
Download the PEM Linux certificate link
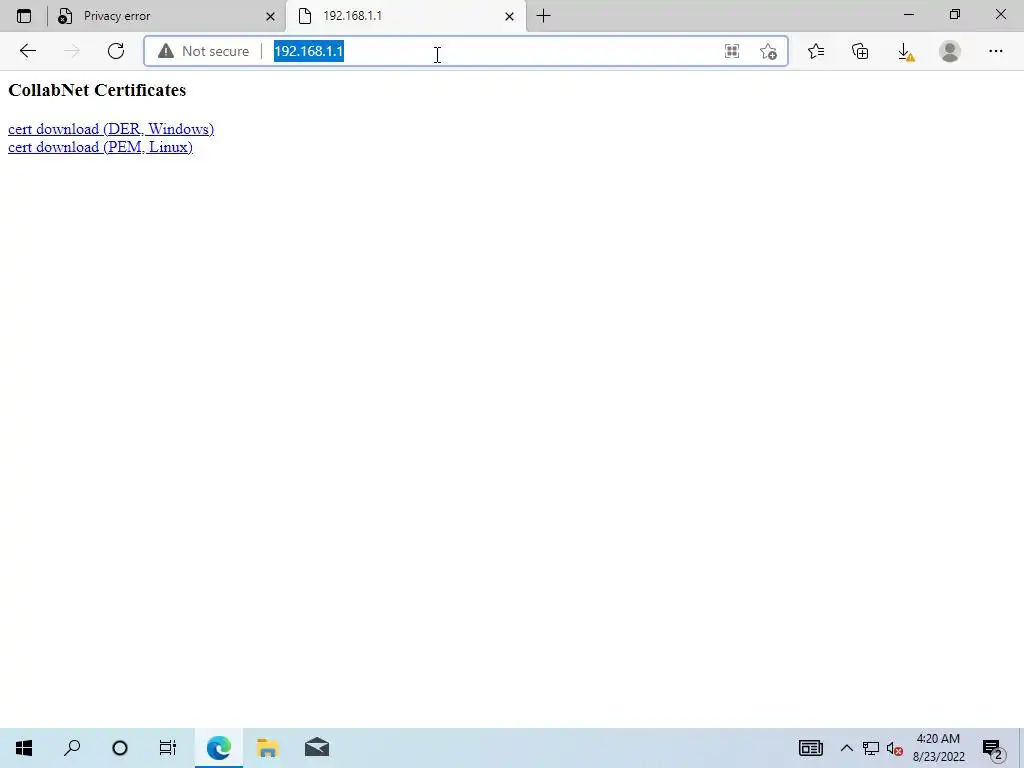[100, 147]
